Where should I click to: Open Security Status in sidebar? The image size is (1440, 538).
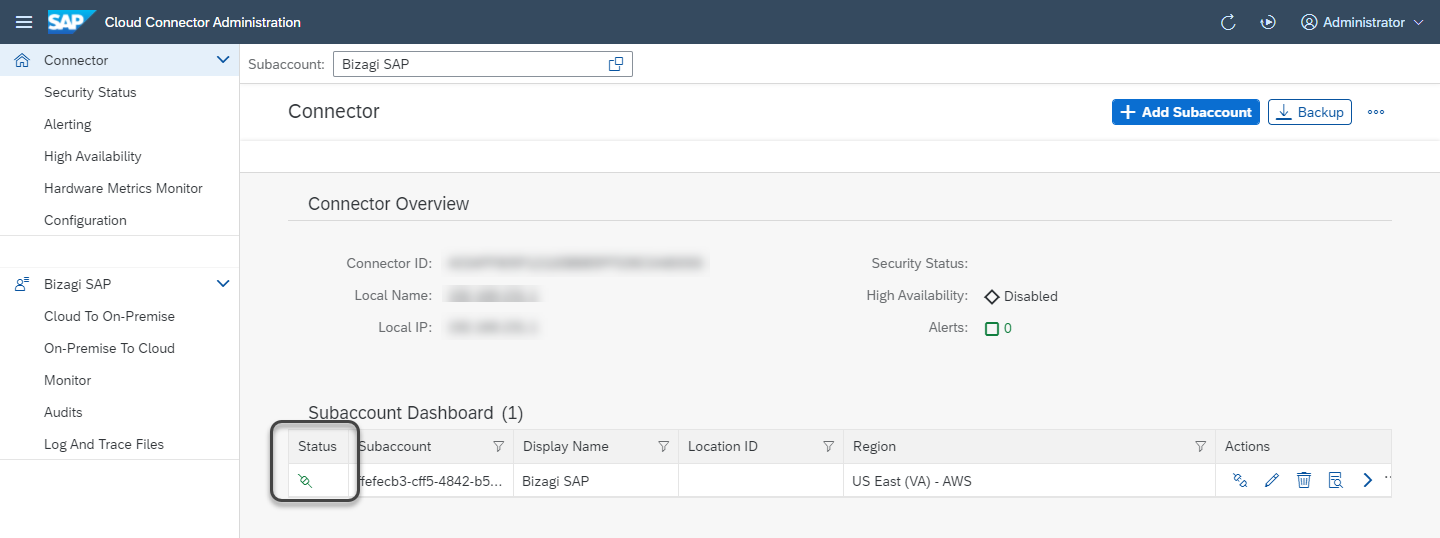pos(90,92)
